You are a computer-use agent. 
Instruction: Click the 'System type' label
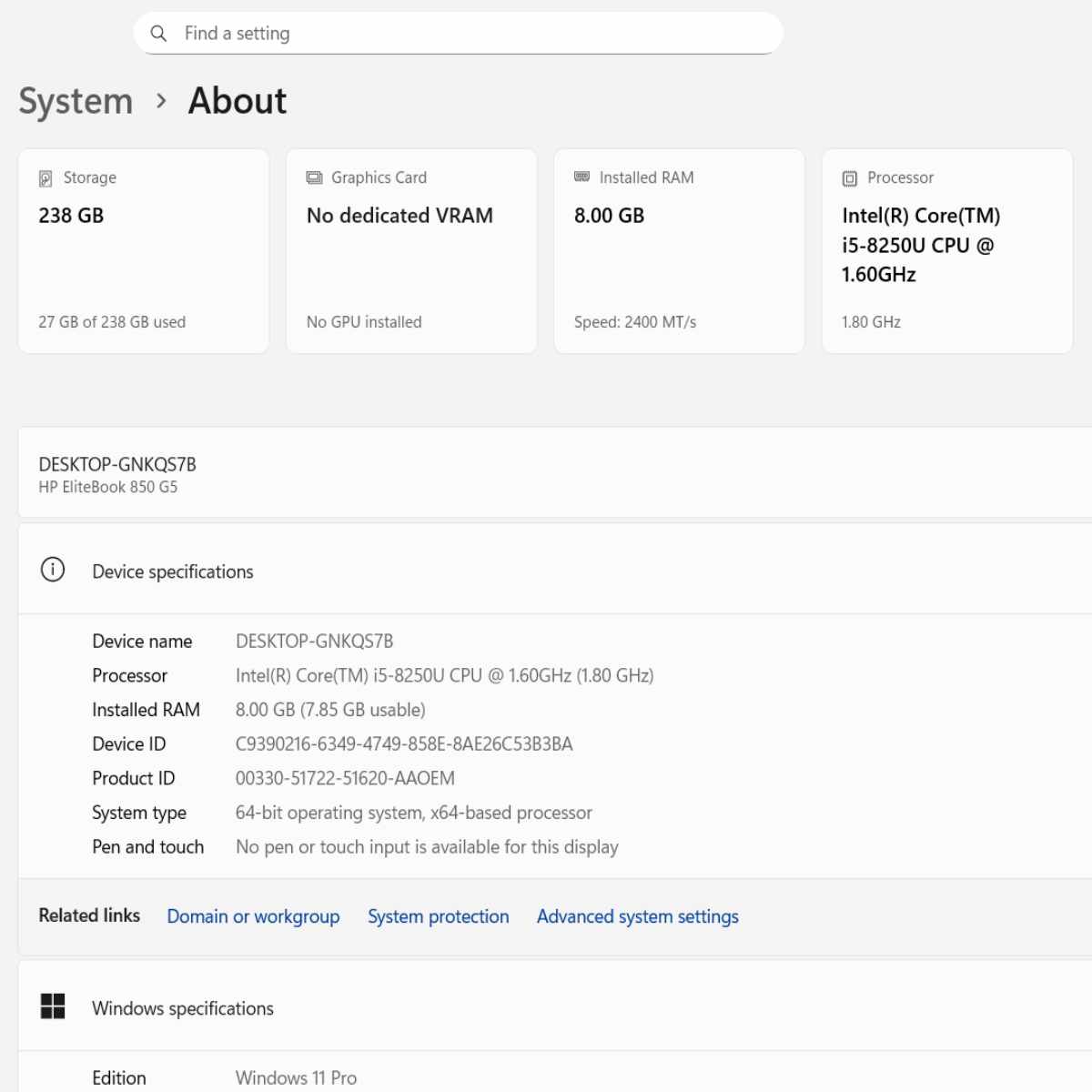[139, 813]
